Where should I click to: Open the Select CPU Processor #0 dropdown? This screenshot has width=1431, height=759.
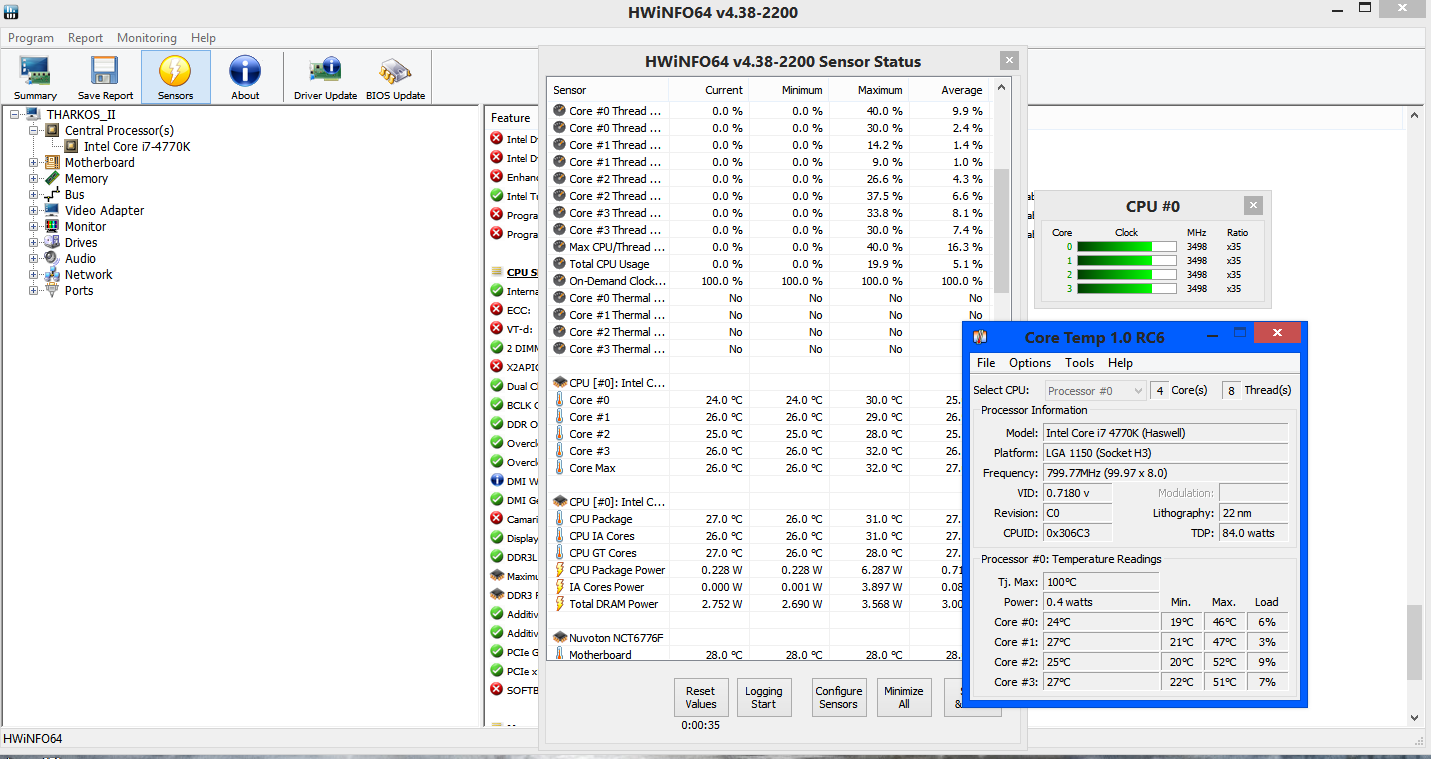point(1095,391)
